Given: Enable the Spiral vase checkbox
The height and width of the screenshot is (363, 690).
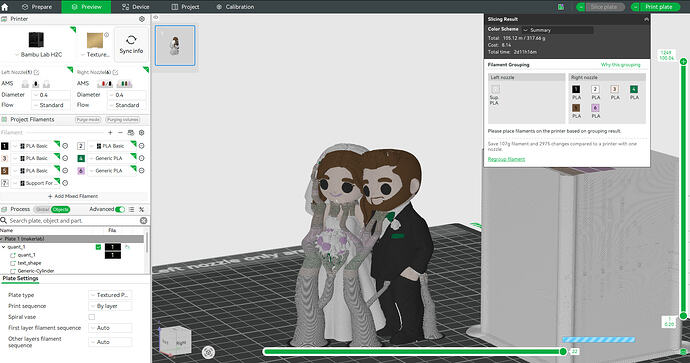Looking at the screenshot, I should tap(92, 317).
